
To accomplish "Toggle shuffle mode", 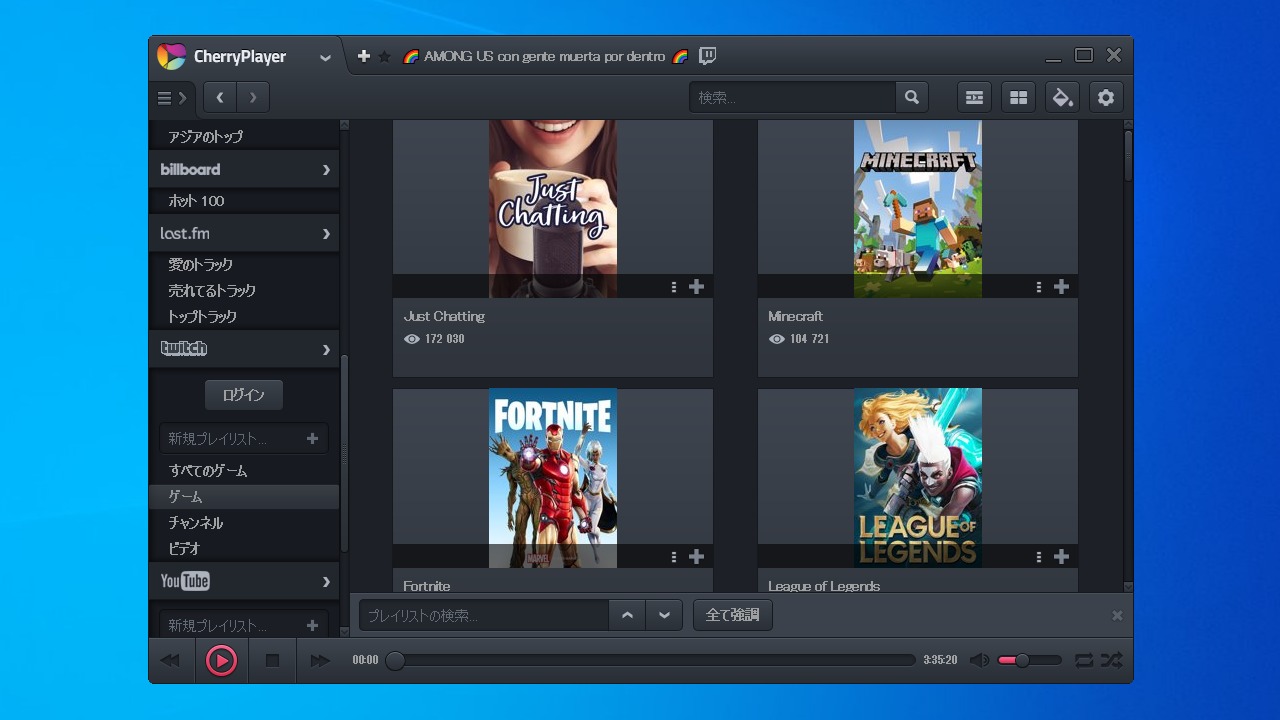I will coord(1112,661).
